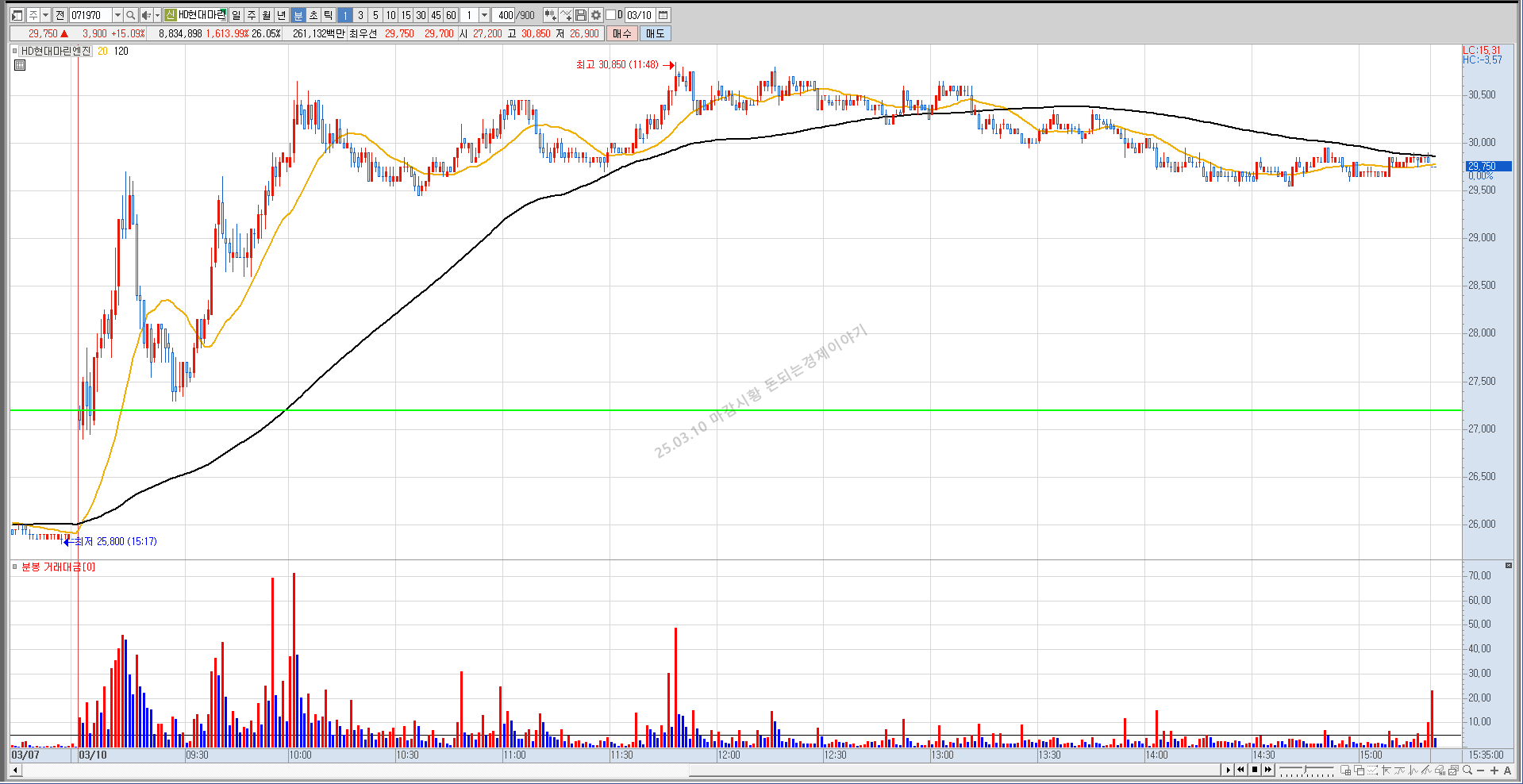
Task: Click the dotted range select icon
Action: pos(1373,770)
